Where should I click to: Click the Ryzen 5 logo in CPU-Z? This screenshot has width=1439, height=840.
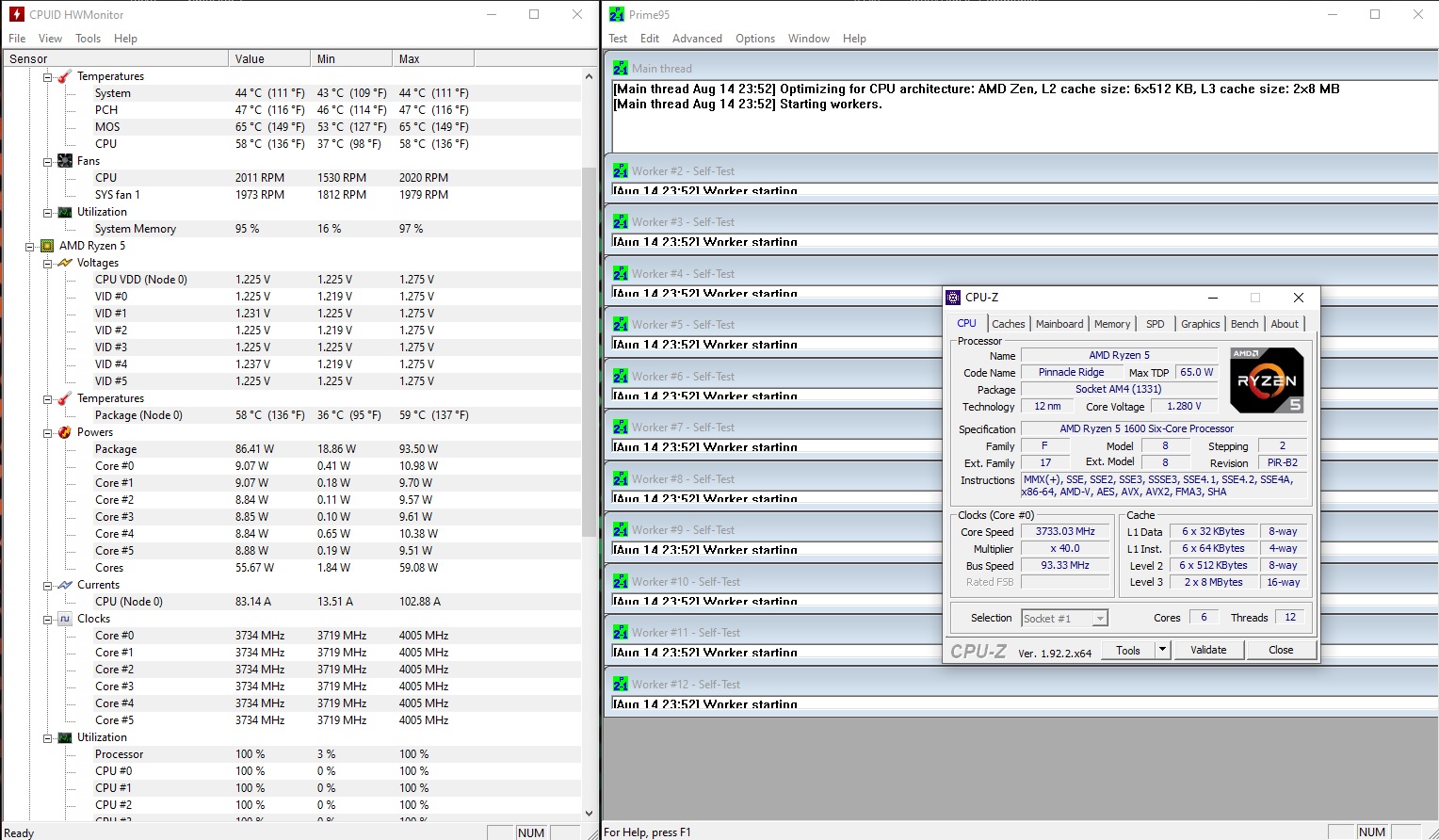coord(1267,380)
